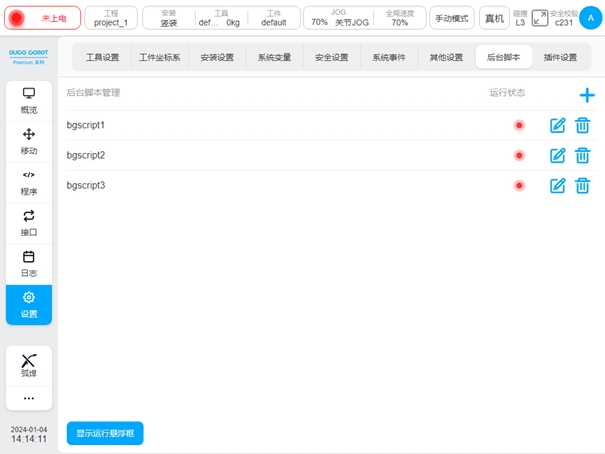The image size is (605, 454).
Task: Open the 概览 overview sidebar item
Action: pos(29,101)
